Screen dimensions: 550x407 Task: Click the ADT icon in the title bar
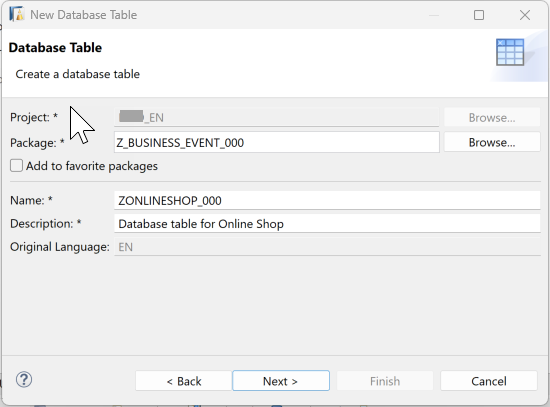pyautogui.click(x=16, y=14)
